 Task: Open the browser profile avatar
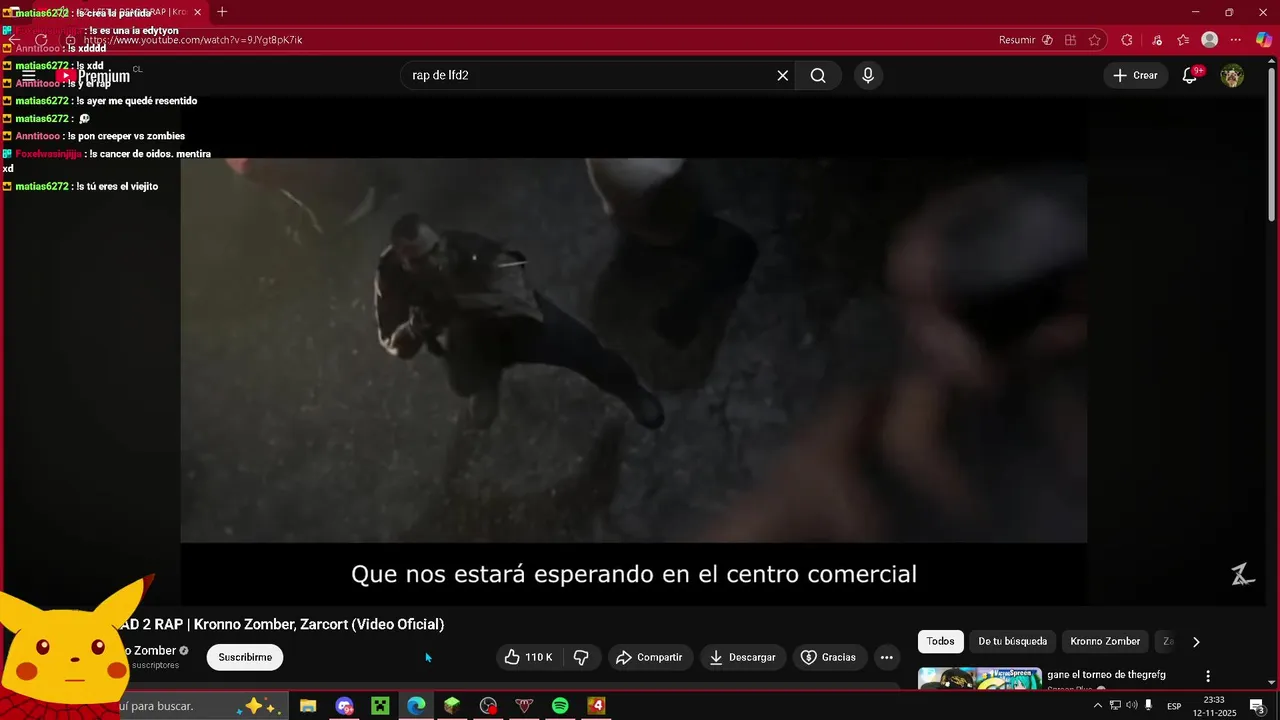coord(1210,40)
